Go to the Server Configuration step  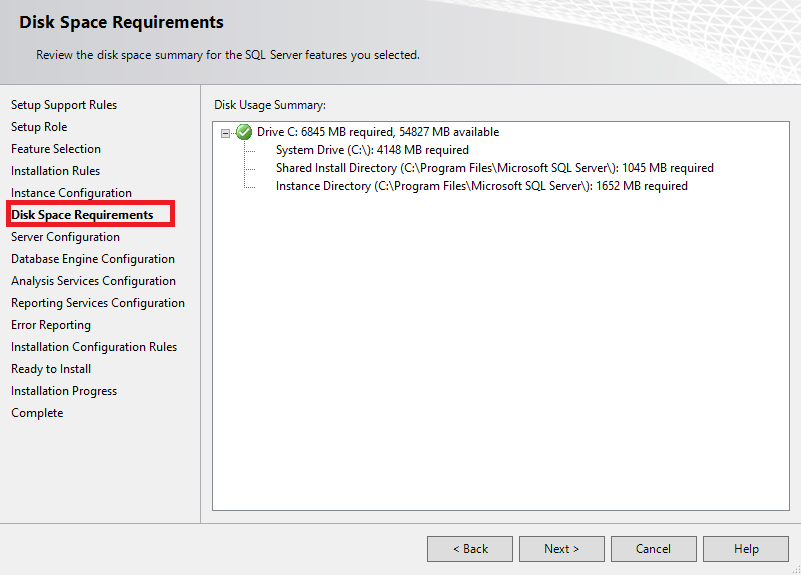pyautogui.click(x=65, y=237)
